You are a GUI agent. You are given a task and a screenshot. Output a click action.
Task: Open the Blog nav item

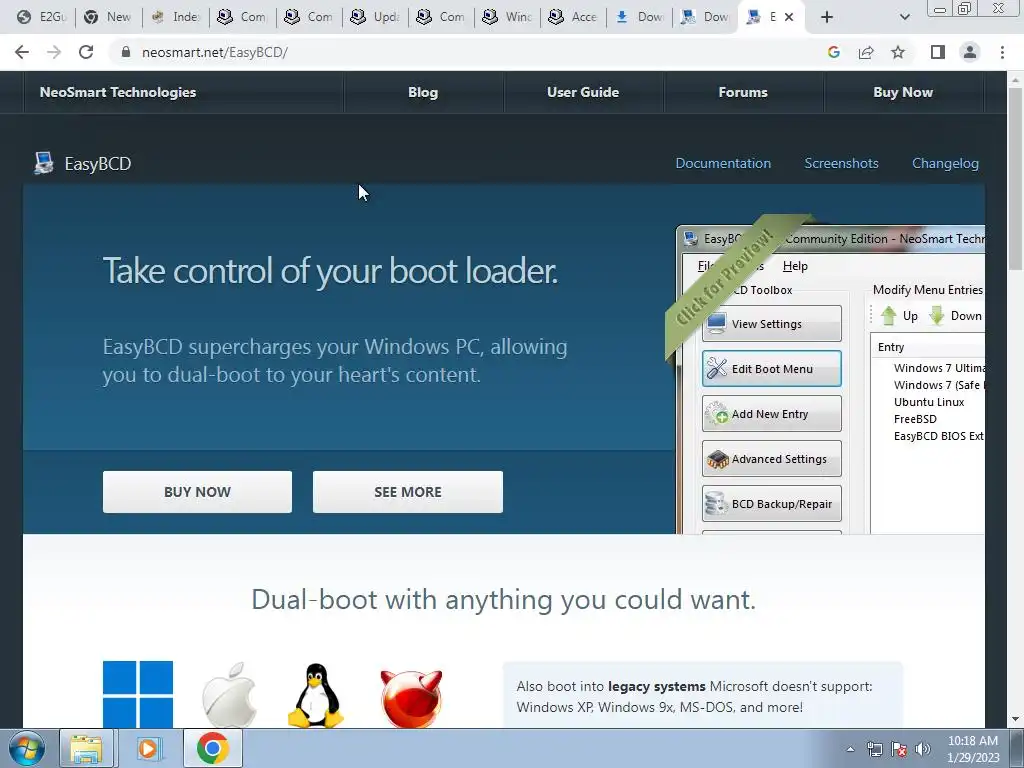[423, 92]
